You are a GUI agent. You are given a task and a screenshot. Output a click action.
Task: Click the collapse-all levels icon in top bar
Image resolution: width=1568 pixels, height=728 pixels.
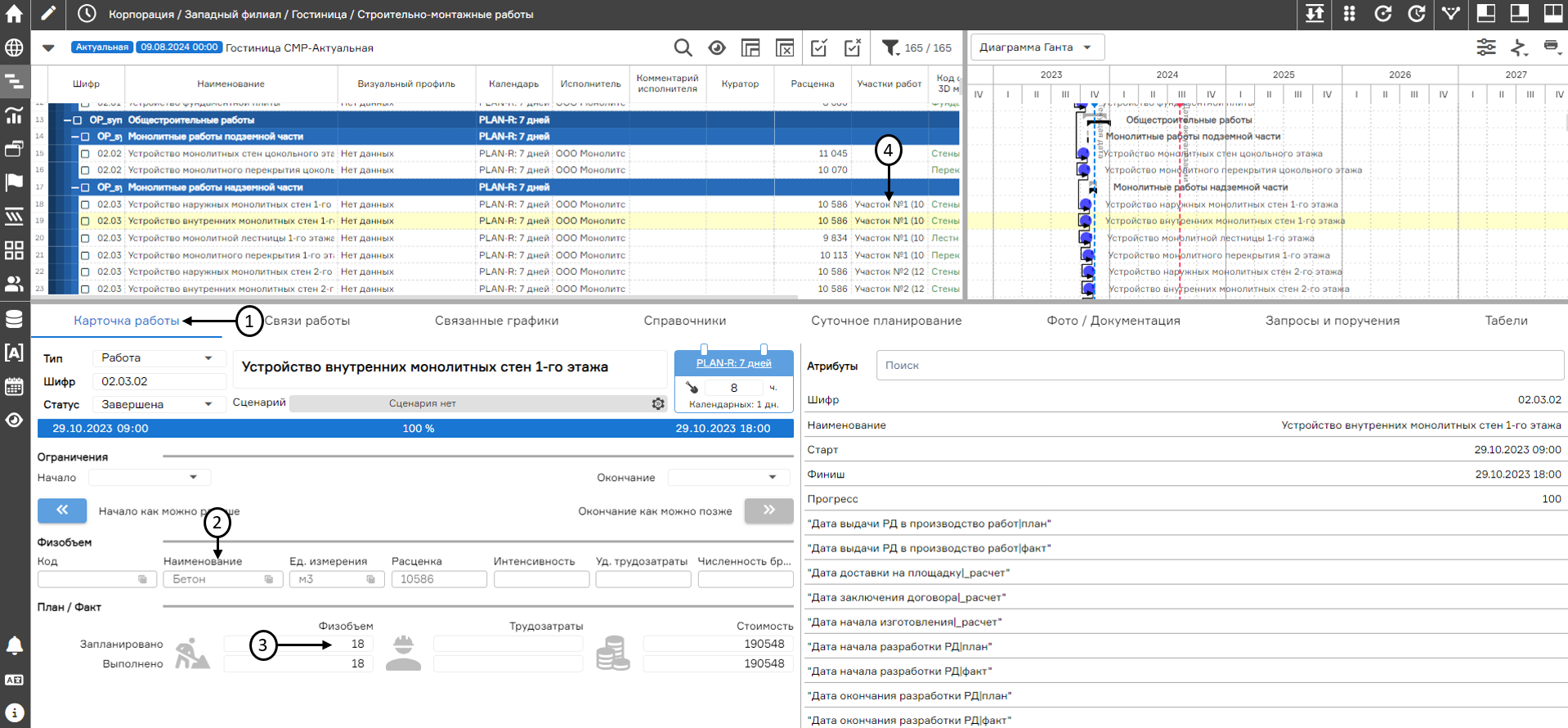pos(1315,14)
